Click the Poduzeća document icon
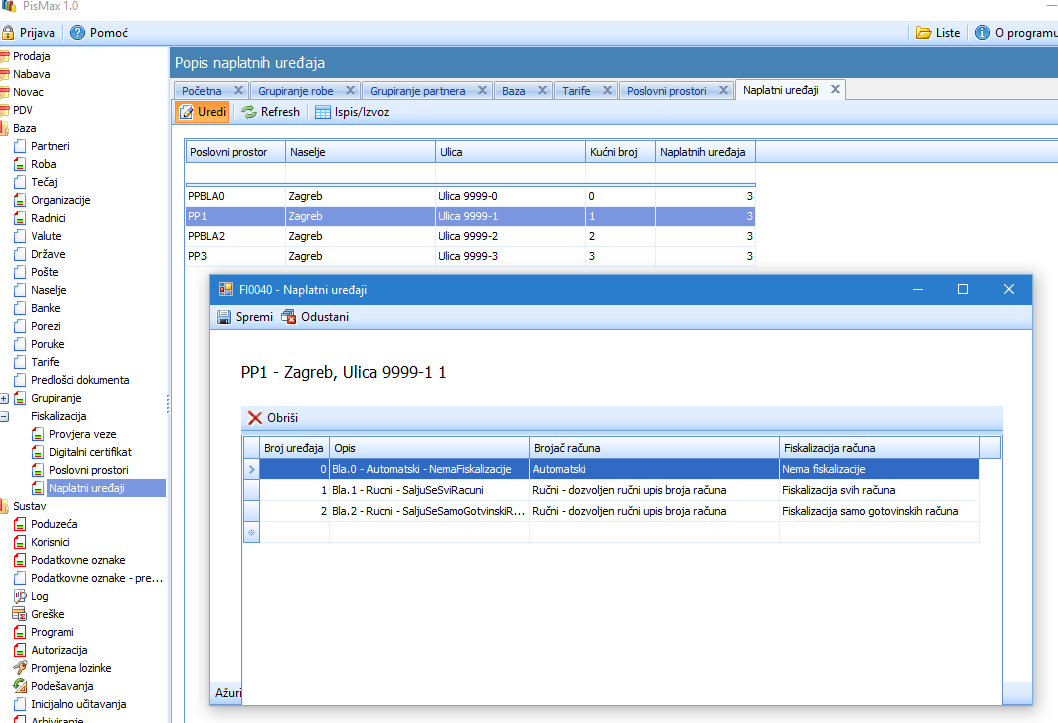 pyautogui.click(x=20, y=524)
